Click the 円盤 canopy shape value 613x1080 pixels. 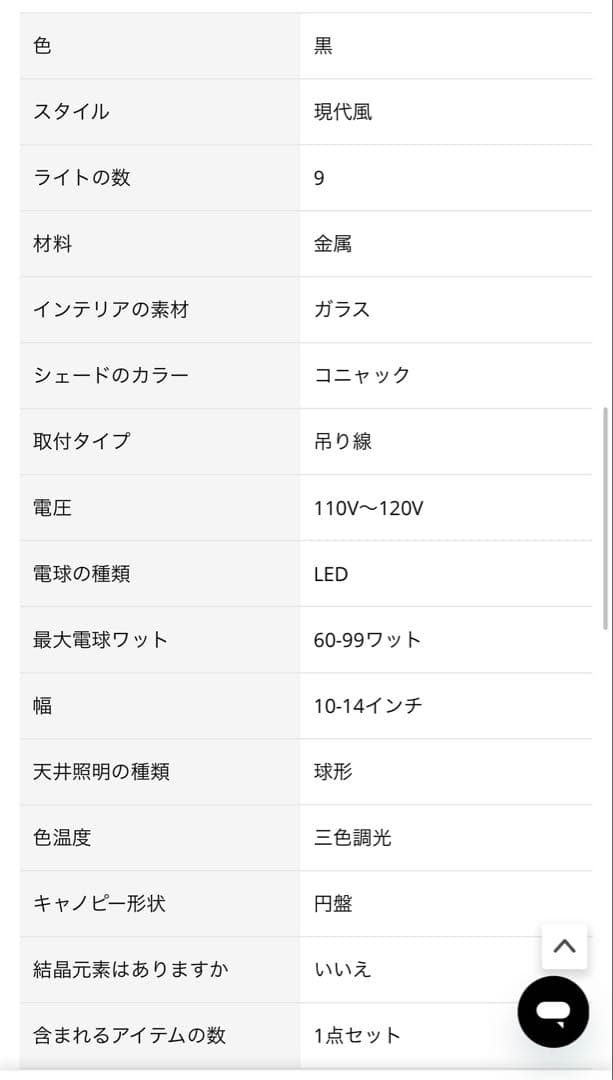tap(333, 904)
